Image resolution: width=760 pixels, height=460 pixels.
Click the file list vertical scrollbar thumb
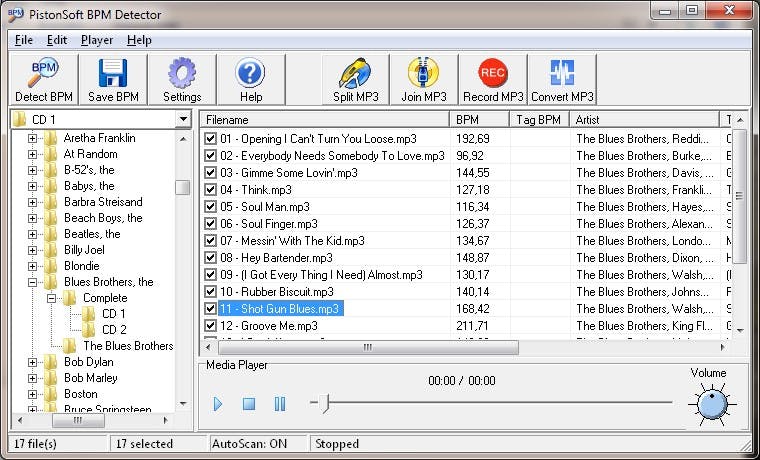point(739,196)
